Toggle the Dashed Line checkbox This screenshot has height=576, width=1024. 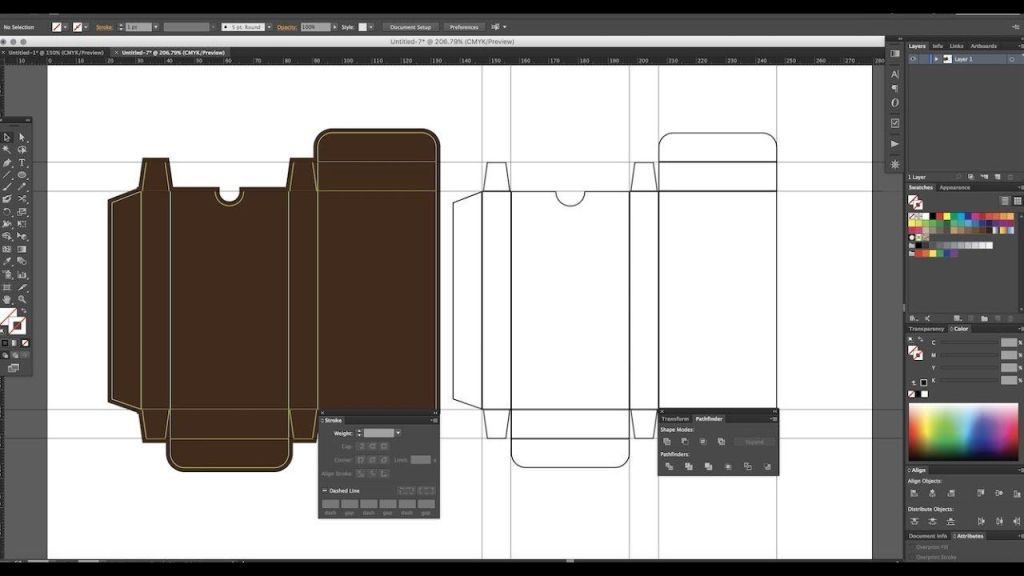coord(325,491)
